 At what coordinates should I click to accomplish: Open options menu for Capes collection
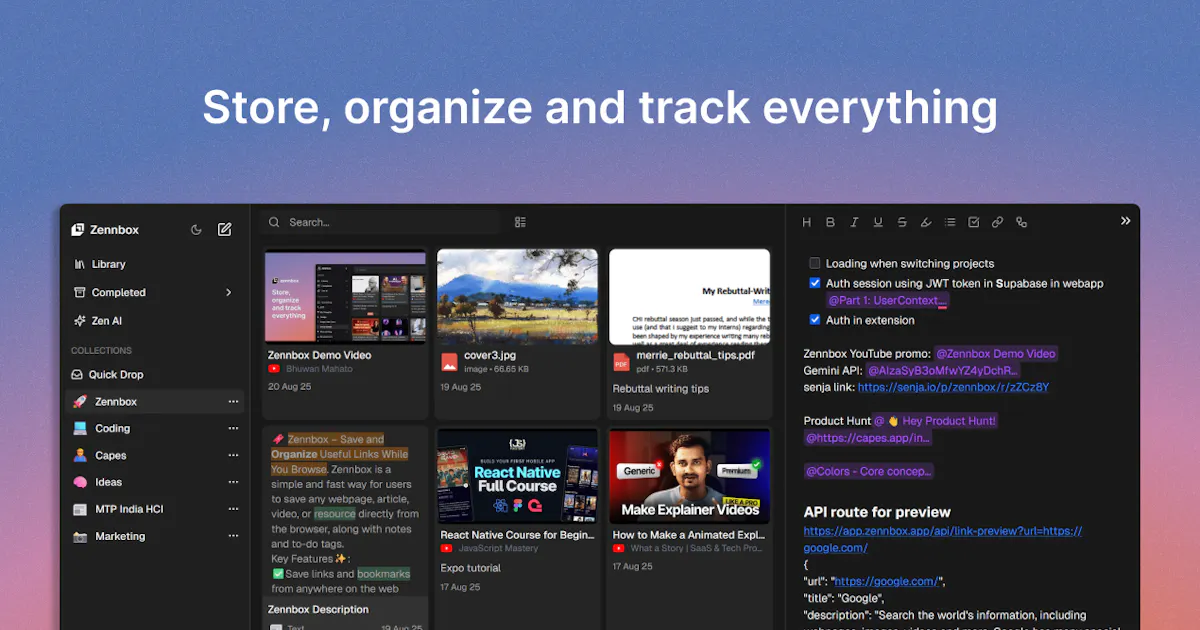[x=233, y=455]
